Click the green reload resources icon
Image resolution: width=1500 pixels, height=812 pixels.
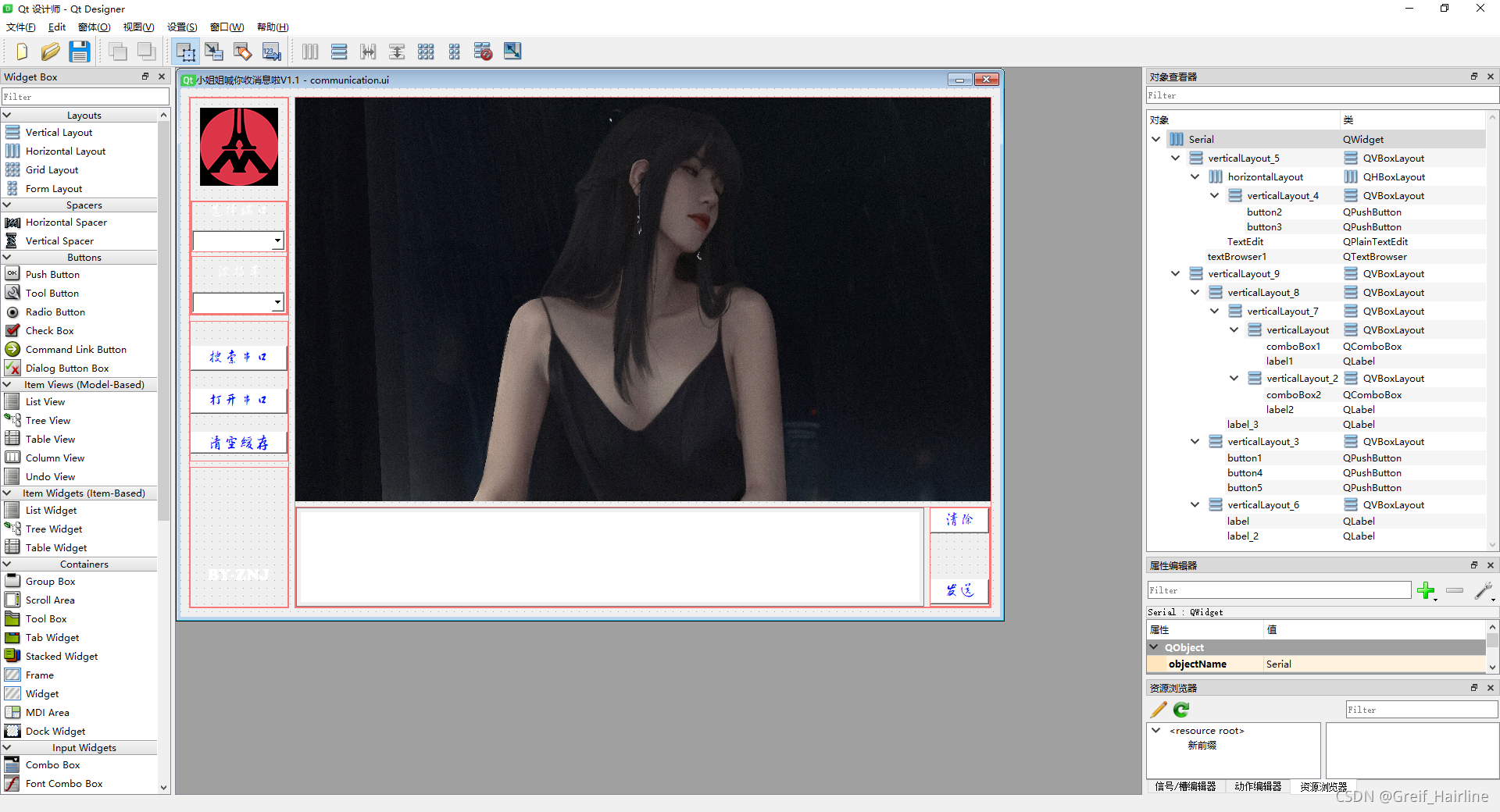pos(1181,710)
